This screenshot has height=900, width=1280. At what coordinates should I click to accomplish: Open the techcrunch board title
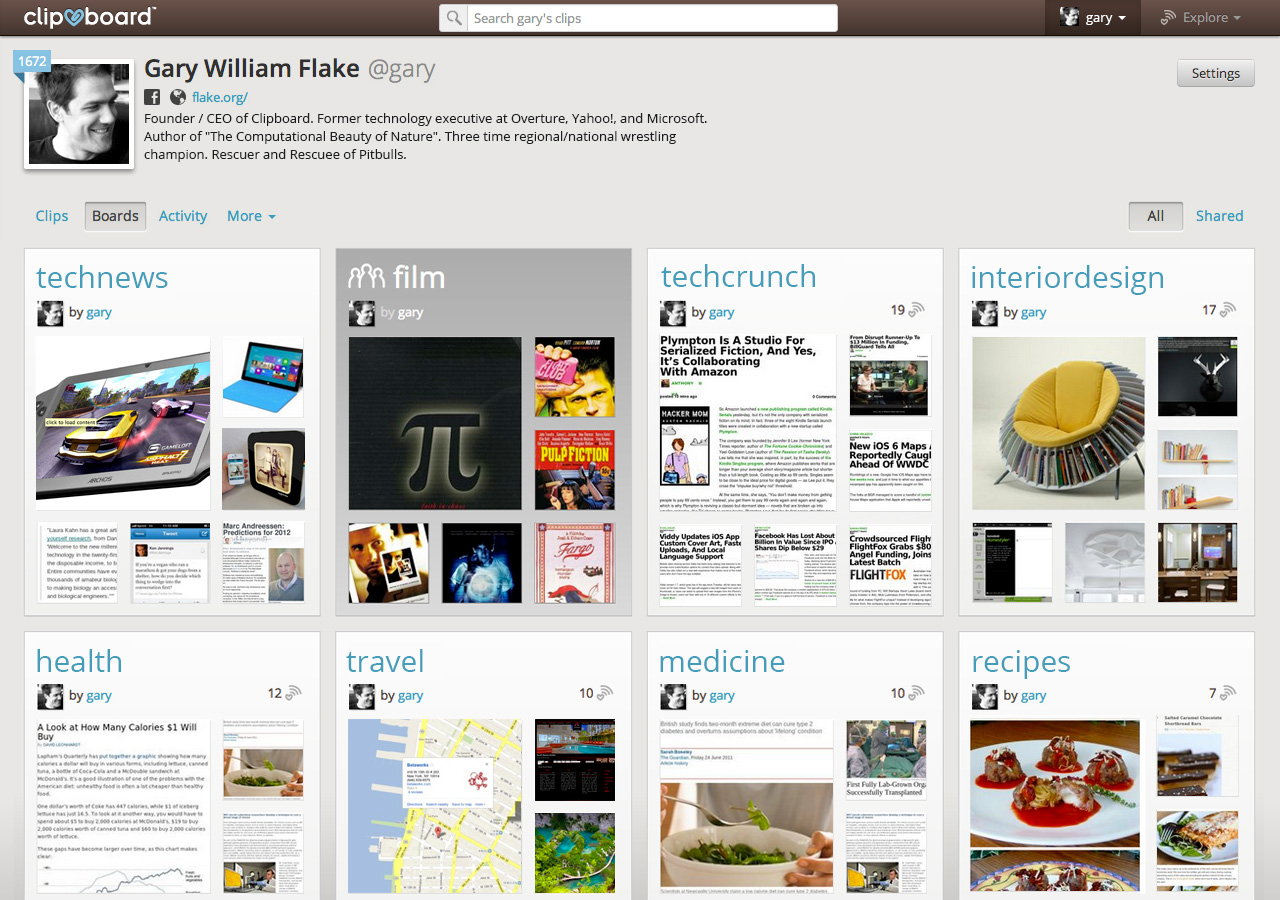(x=739, y=277)
